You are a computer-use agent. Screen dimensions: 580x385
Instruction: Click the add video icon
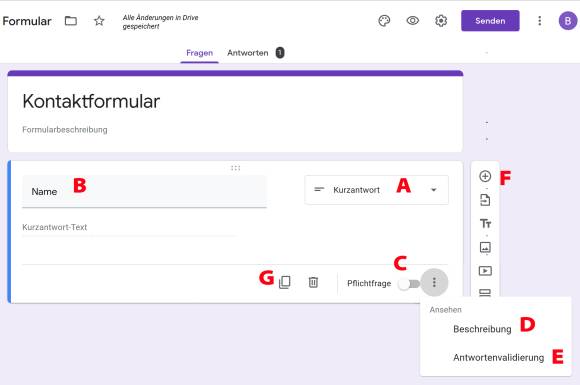pyautogui.click(x=485, y=271)
